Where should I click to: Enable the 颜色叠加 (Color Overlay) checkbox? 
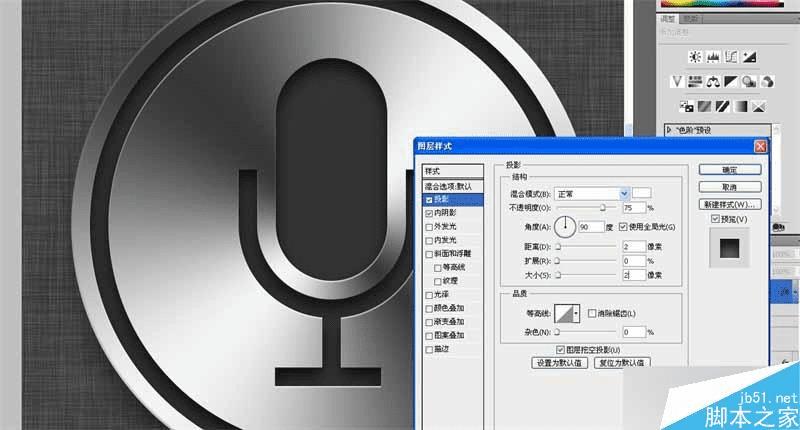[x=429, y=309]
